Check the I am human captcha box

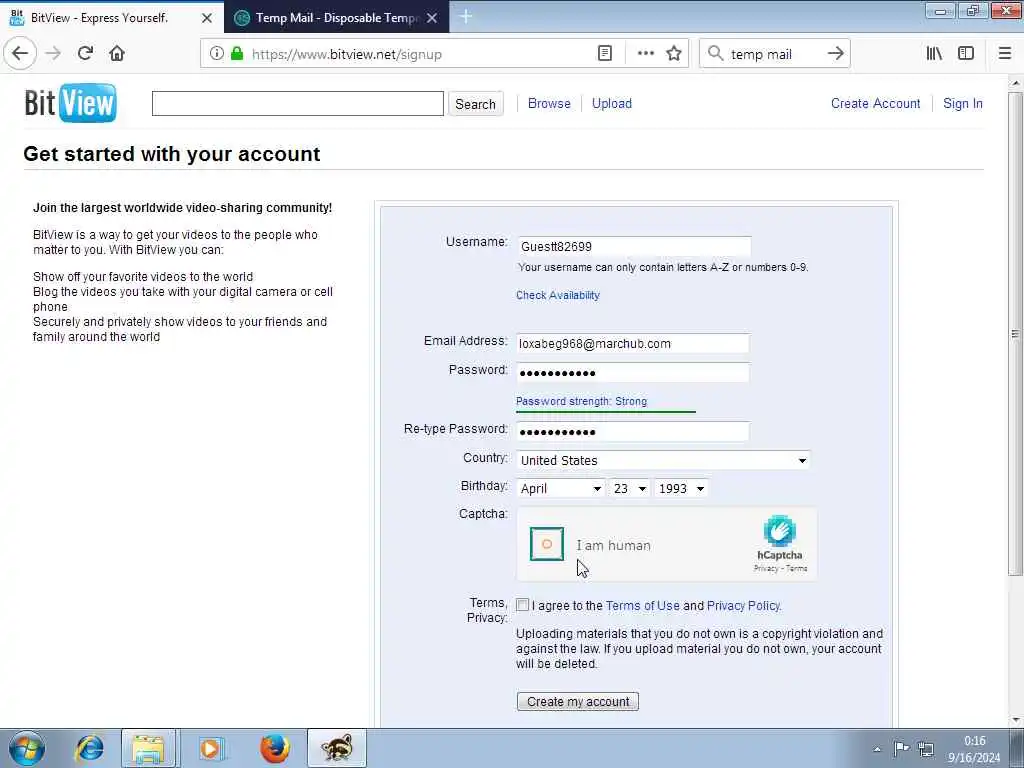pos(547,544)
